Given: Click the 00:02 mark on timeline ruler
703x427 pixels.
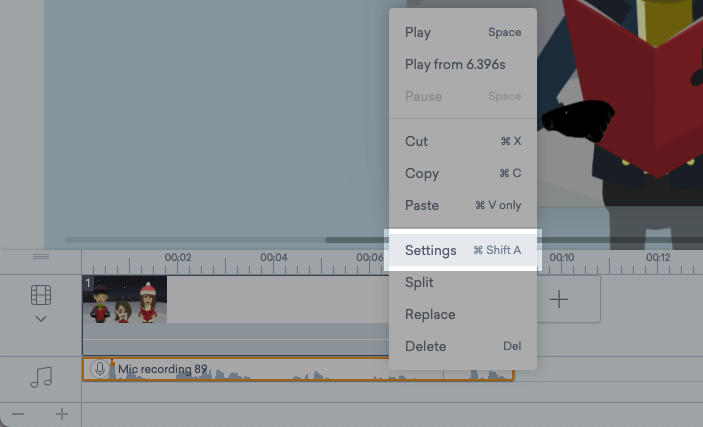Looking at the screenshot, I should pyautogui.click(x=178, y=258).
